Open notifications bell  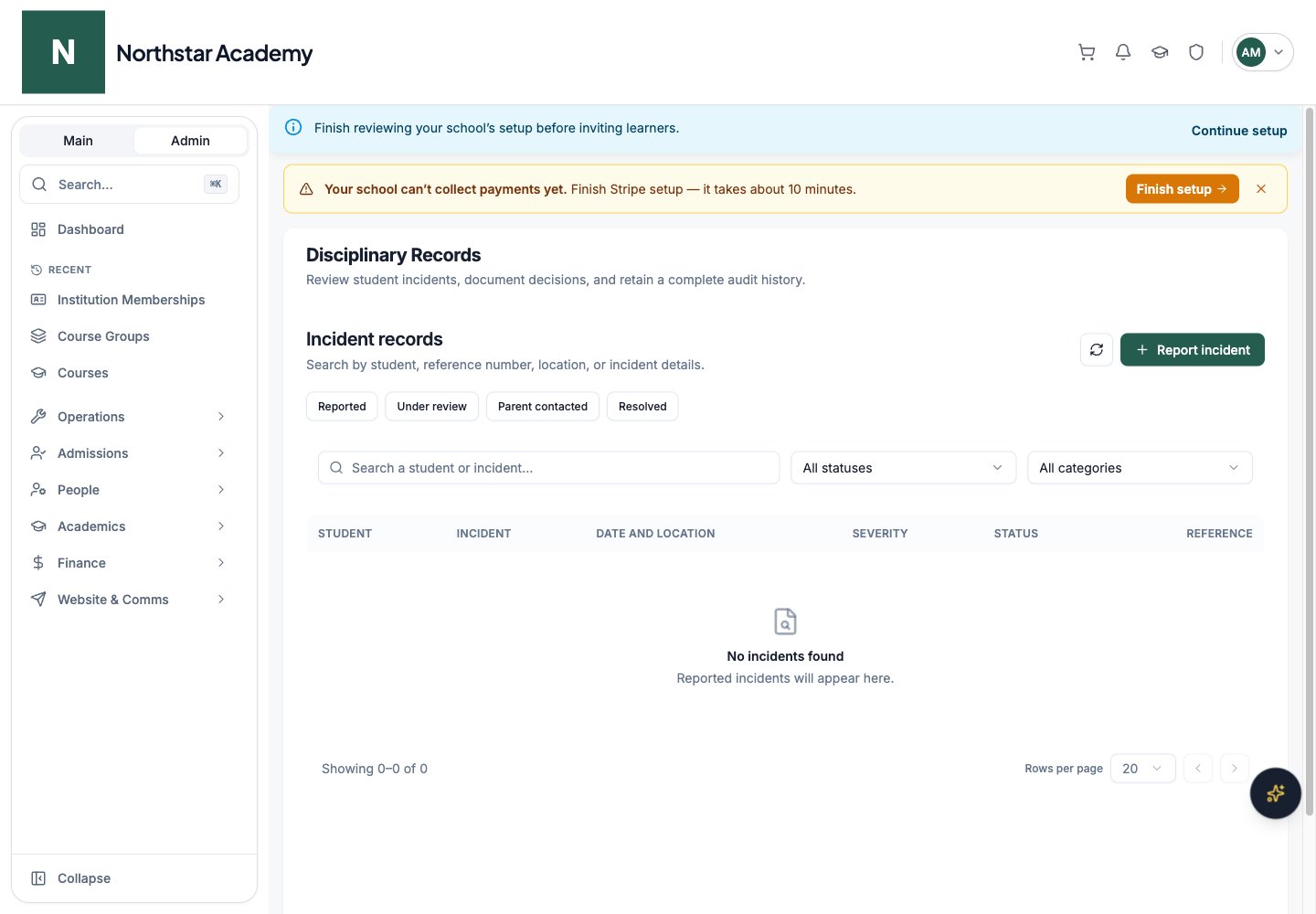1123,52
